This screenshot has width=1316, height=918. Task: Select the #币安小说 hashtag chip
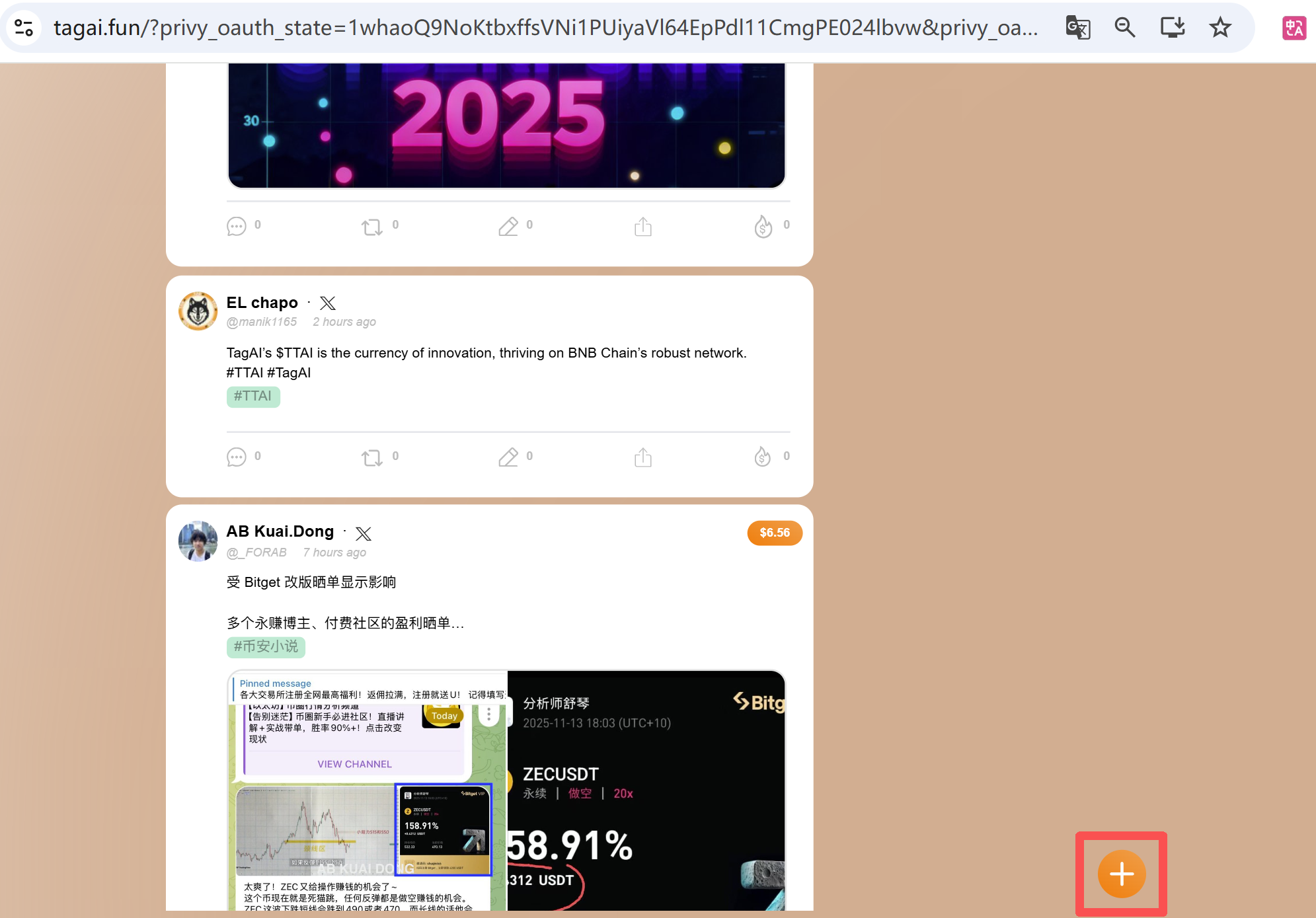(x=266, y=646)
